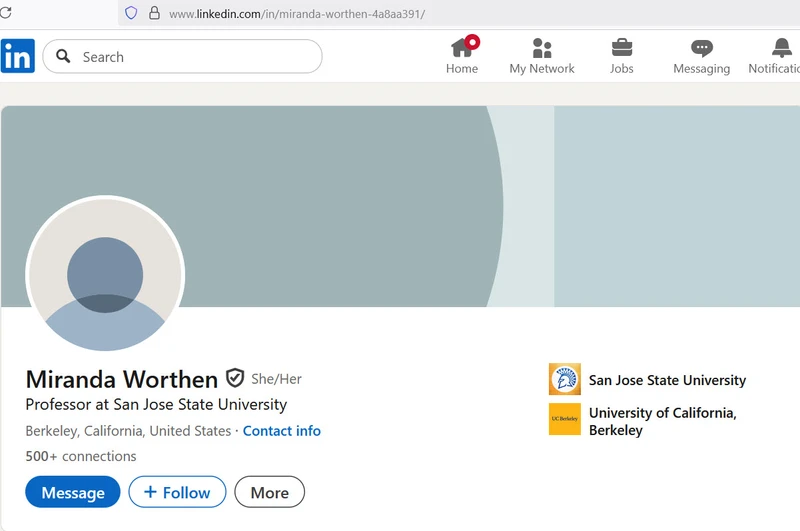View Notifications via bell icon

point(782,48)
